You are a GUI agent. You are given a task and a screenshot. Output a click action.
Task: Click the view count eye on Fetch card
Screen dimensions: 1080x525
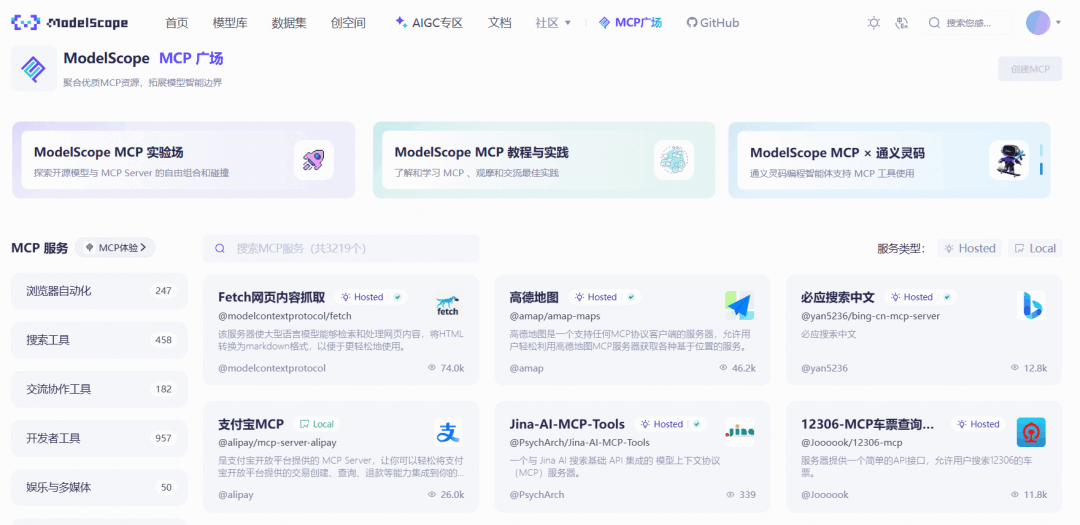click(x=432, y=368)
